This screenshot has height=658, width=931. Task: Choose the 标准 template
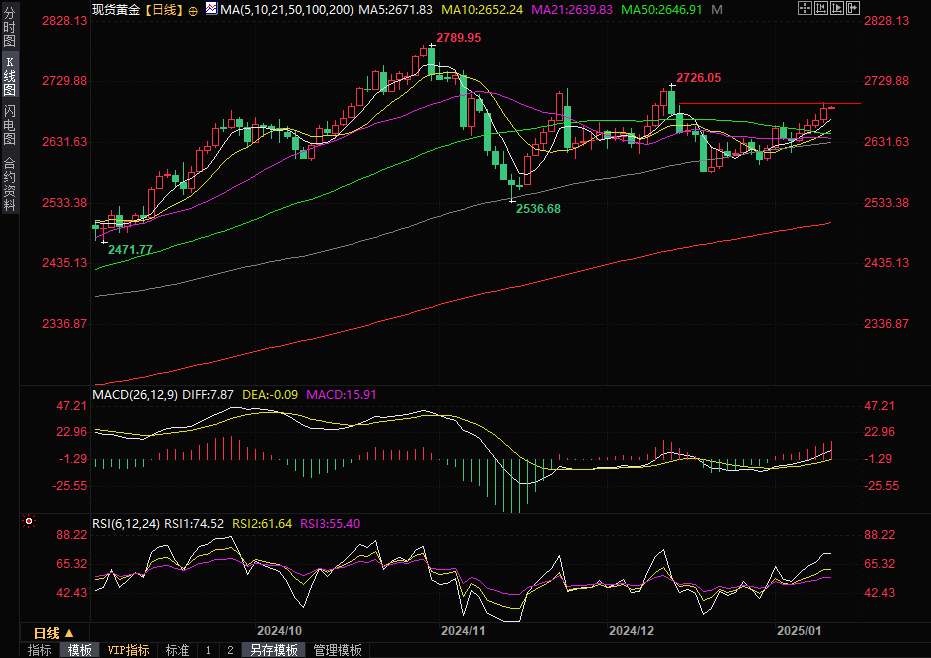[x=177, y=650]
